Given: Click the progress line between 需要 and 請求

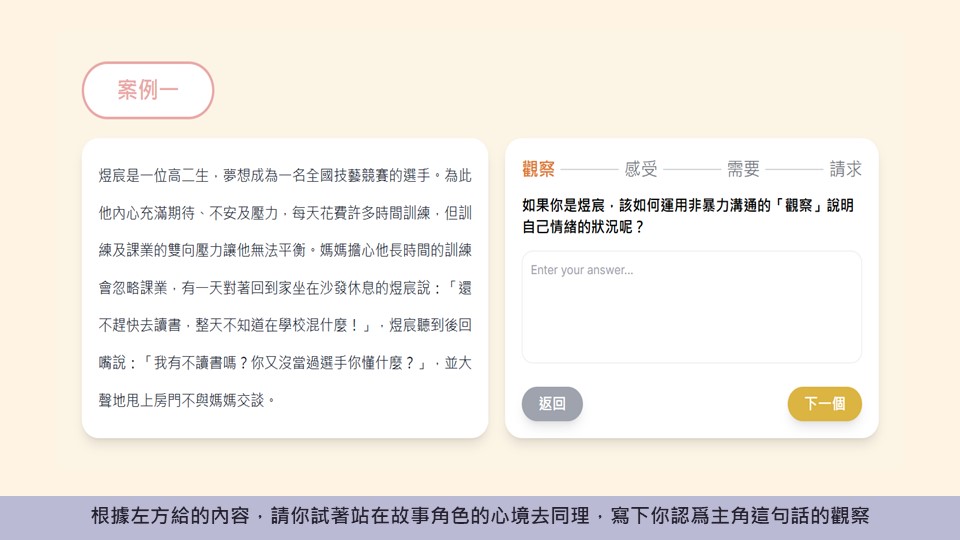Looking at the screenshot, I should (x=794, y=169).
